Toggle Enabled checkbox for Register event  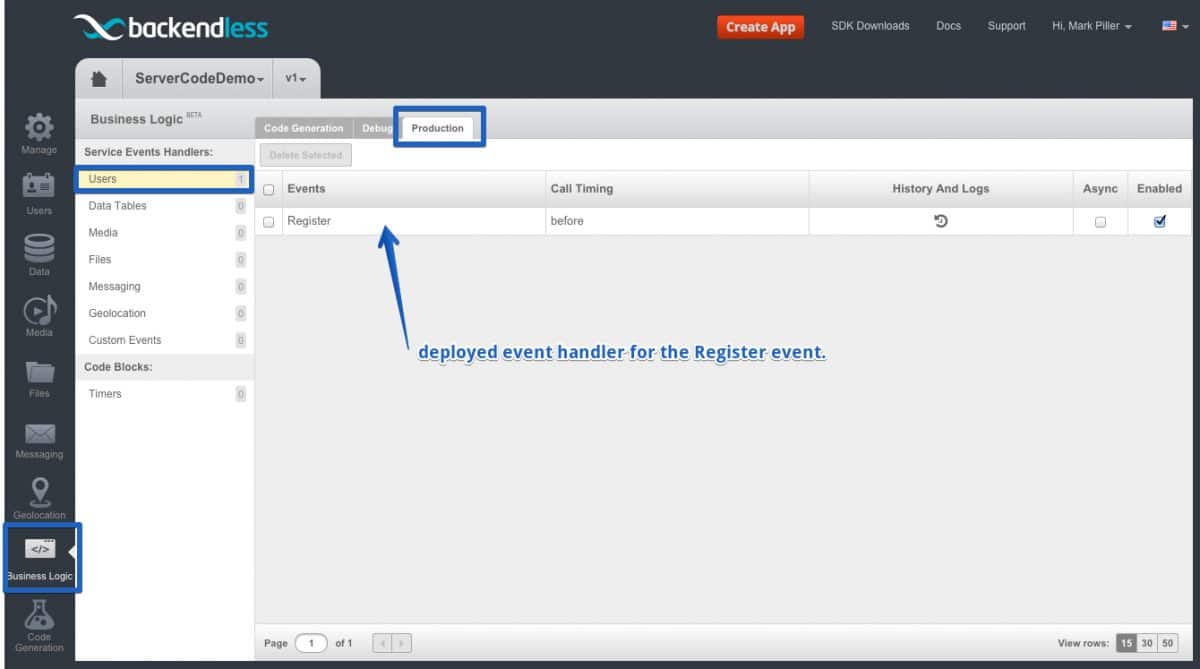pos(1160,222)
